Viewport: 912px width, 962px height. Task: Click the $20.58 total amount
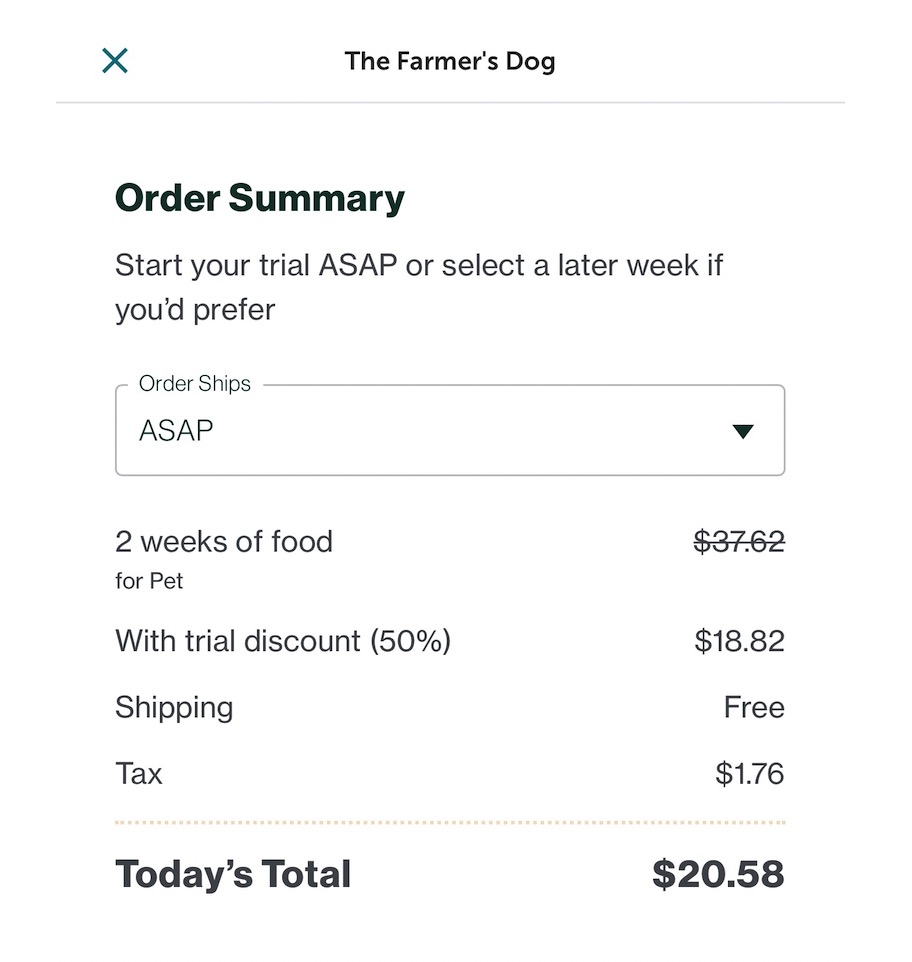point(718,874)
